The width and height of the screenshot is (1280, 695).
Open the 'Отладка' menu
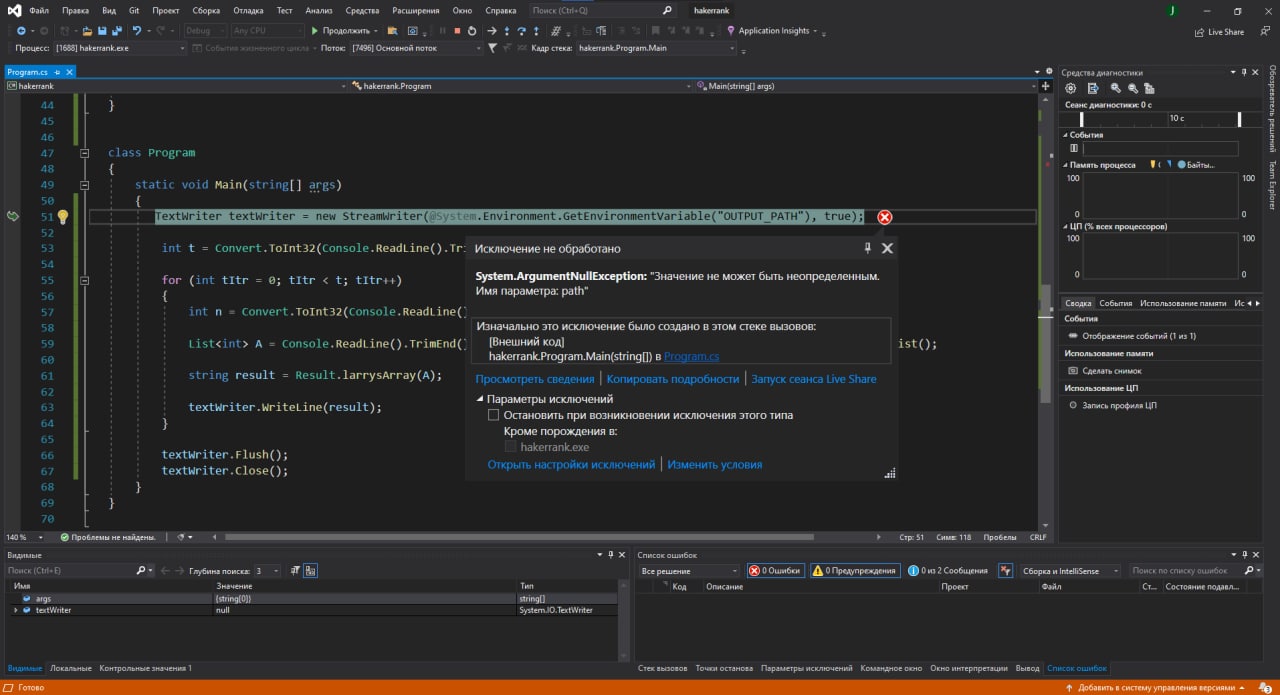248,10
